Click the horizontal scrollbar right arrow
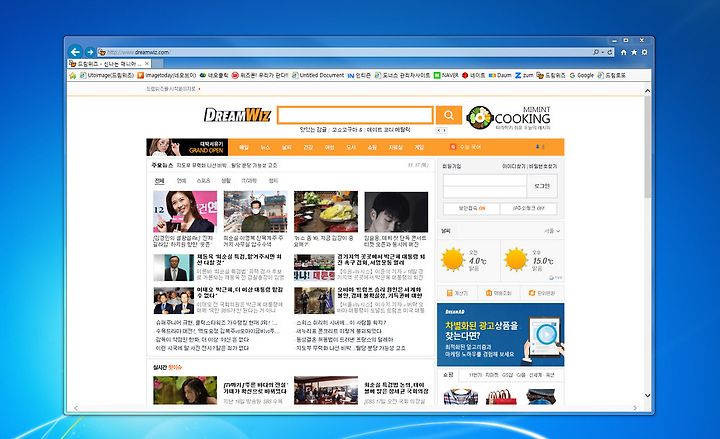Viewport: 720px width, 439px height. click(x=635, y=408)
